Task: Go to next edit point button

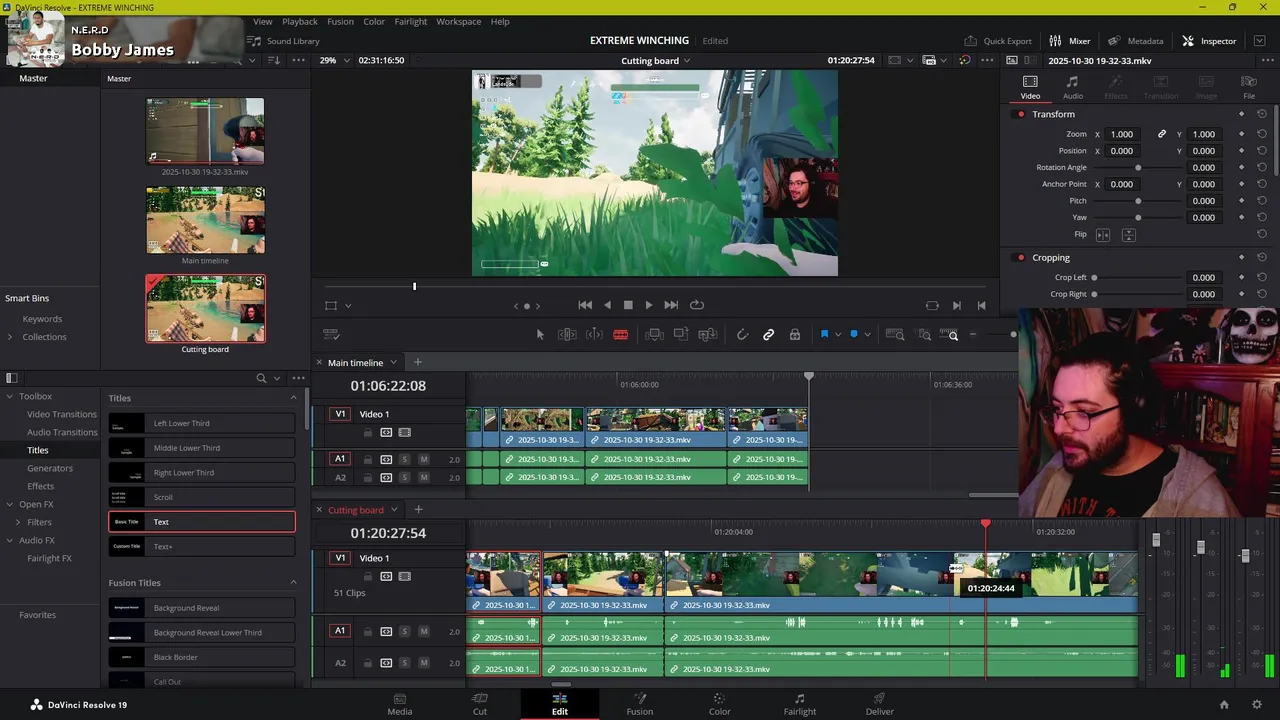Action: pyautogui.click(x=956, y=305)
